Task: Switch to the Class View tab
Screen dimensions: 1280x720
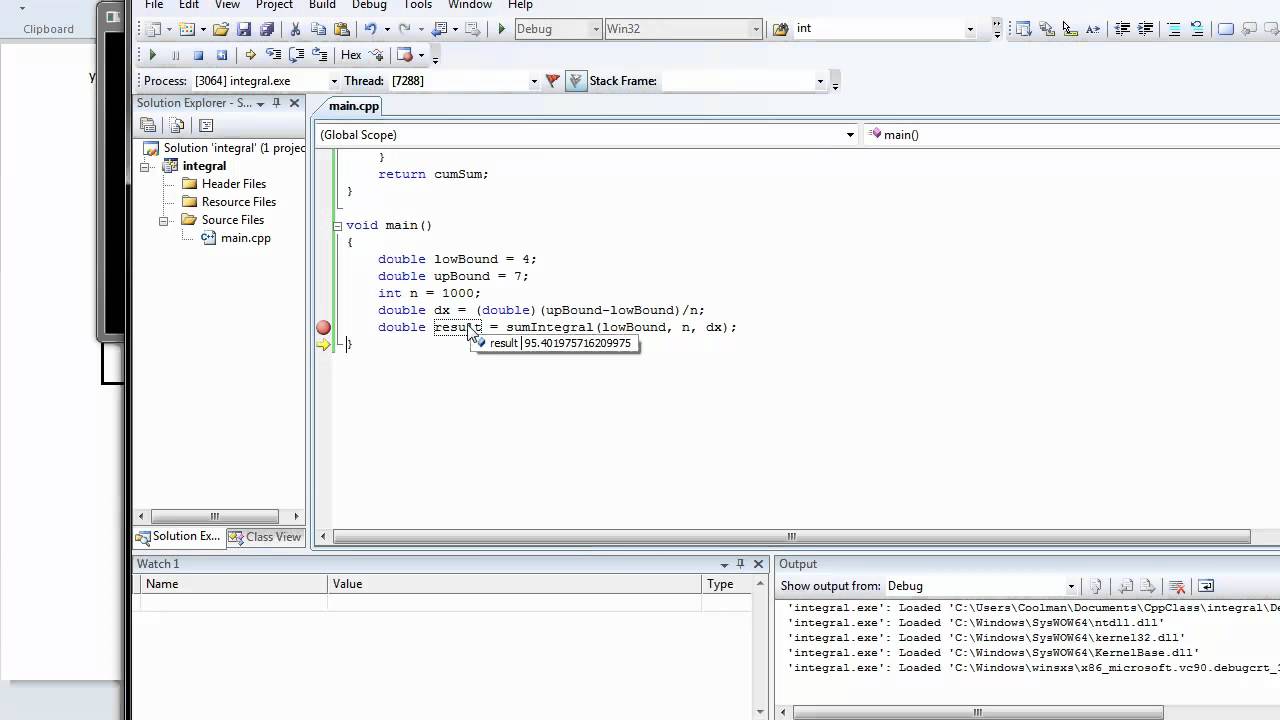Action: tap(265, 537)
